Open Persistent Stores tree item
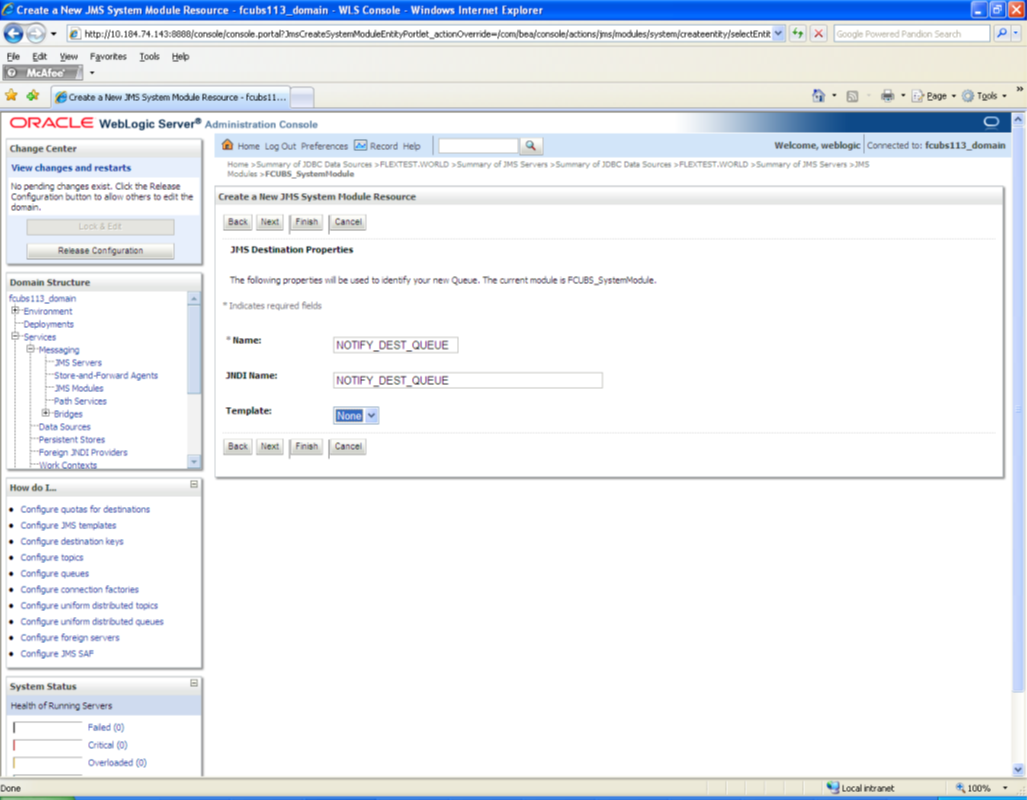 (71, 440)
